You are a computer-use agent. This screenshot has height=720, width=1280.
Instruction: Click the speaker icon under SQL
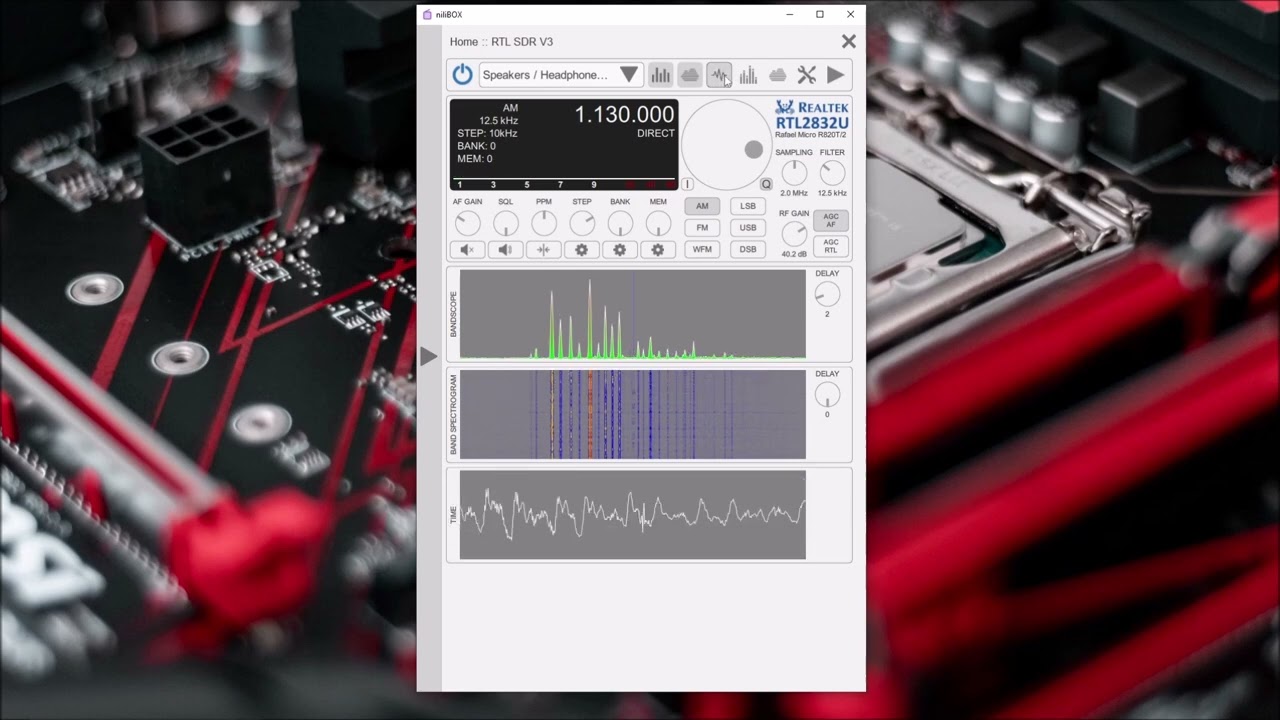coord(505,250)
